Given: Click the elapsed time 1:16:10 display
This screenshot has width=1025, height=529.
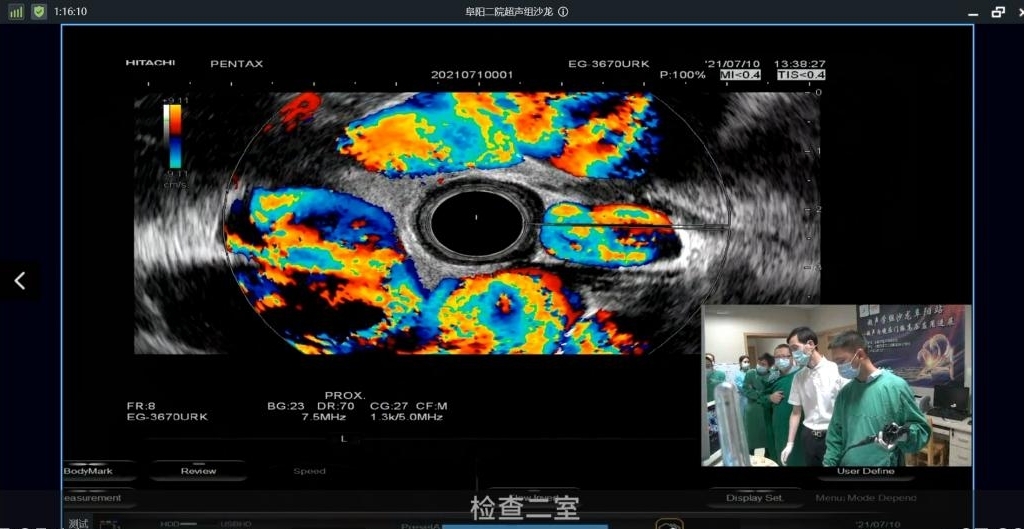Looking at the screenshot, I should click(x=71, y=11).
